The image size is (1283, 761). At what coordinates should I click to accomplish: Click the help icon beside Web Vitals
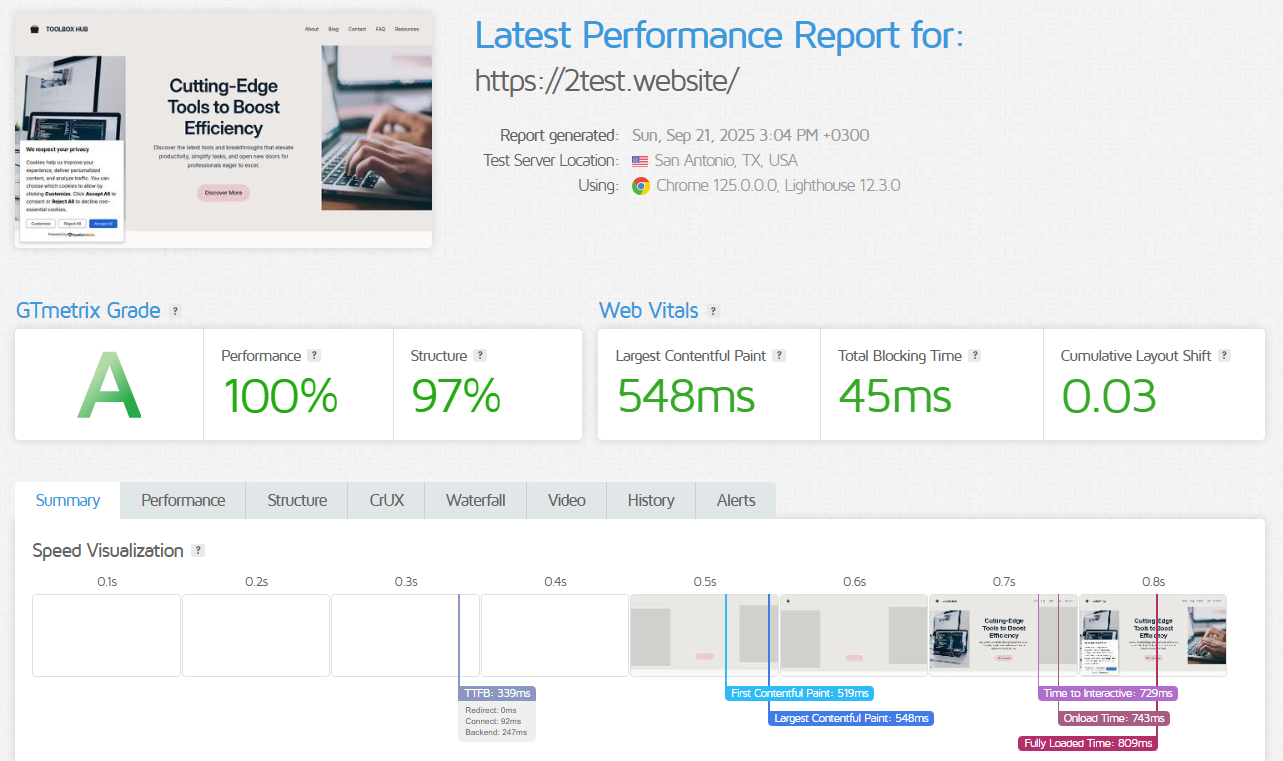point(713,311)
